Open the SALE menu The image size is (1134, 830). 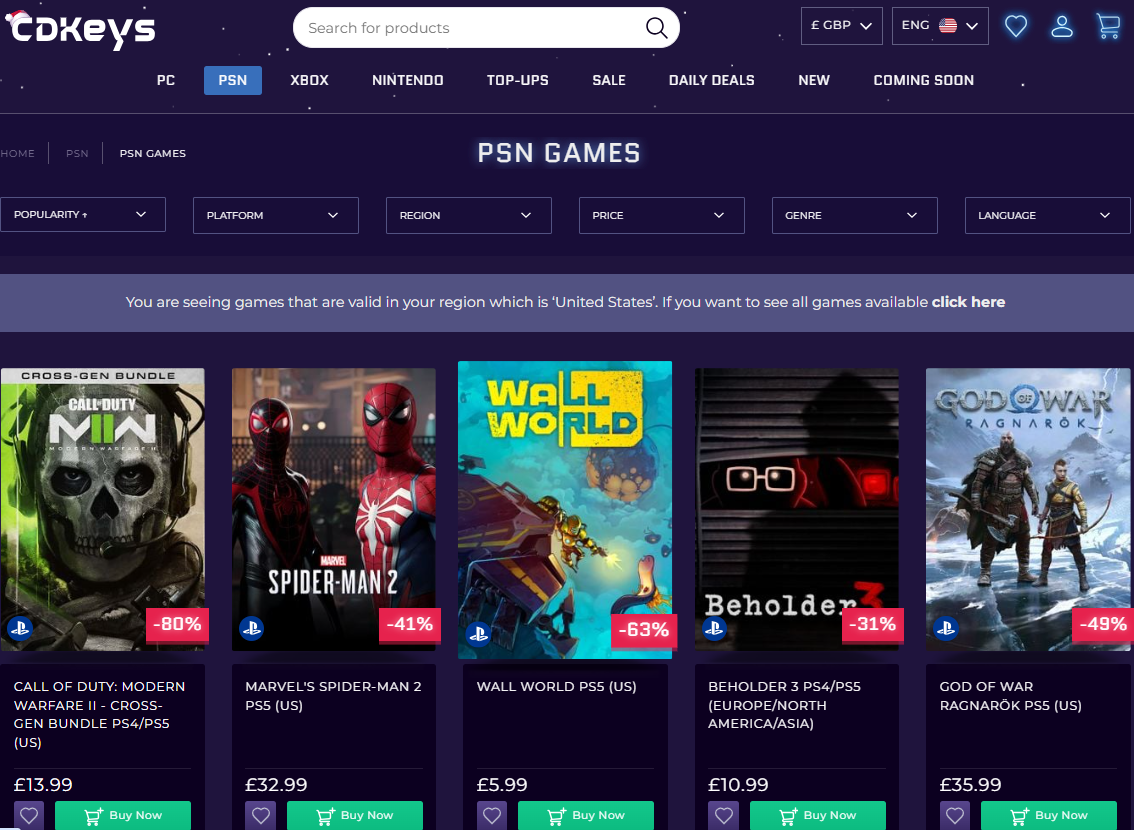click(x=609, y=80)
